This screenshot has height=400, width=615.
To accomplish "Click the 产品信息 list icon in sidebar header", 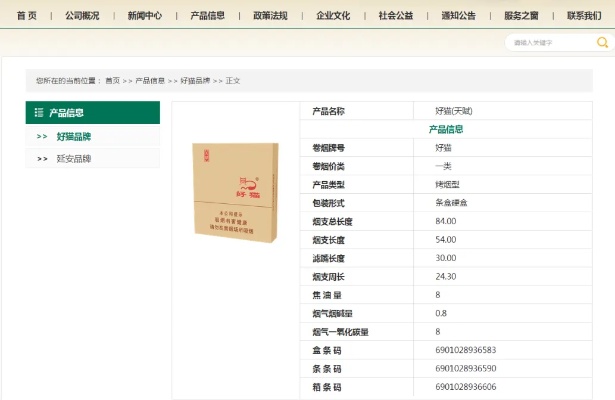I will point(39,113).
